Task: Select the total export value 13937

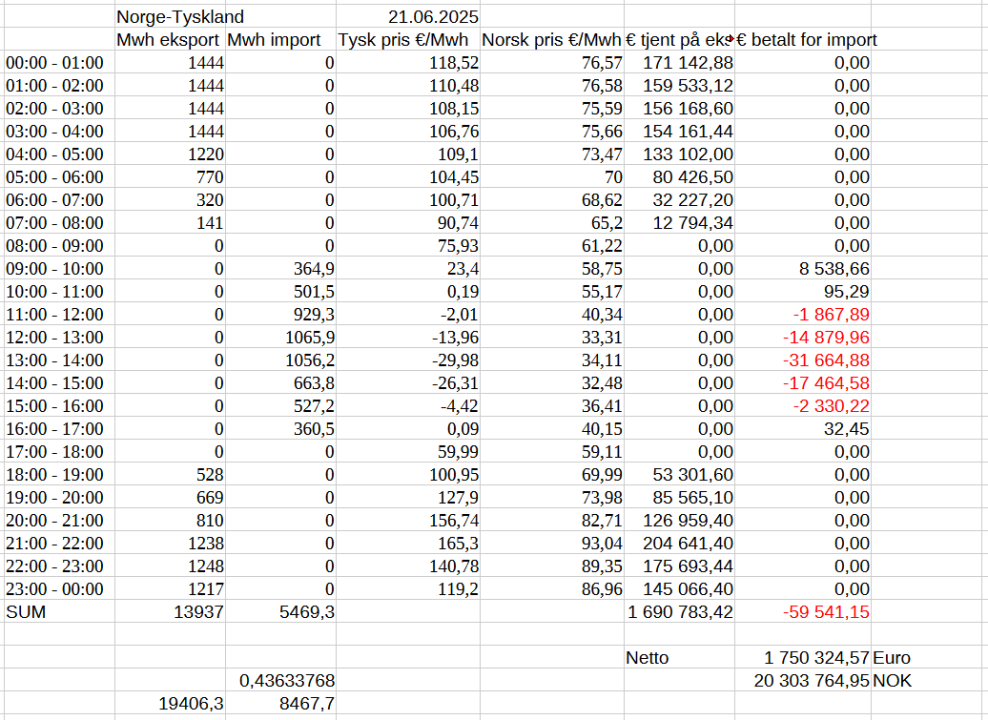Action: click(x=200, y=612)
